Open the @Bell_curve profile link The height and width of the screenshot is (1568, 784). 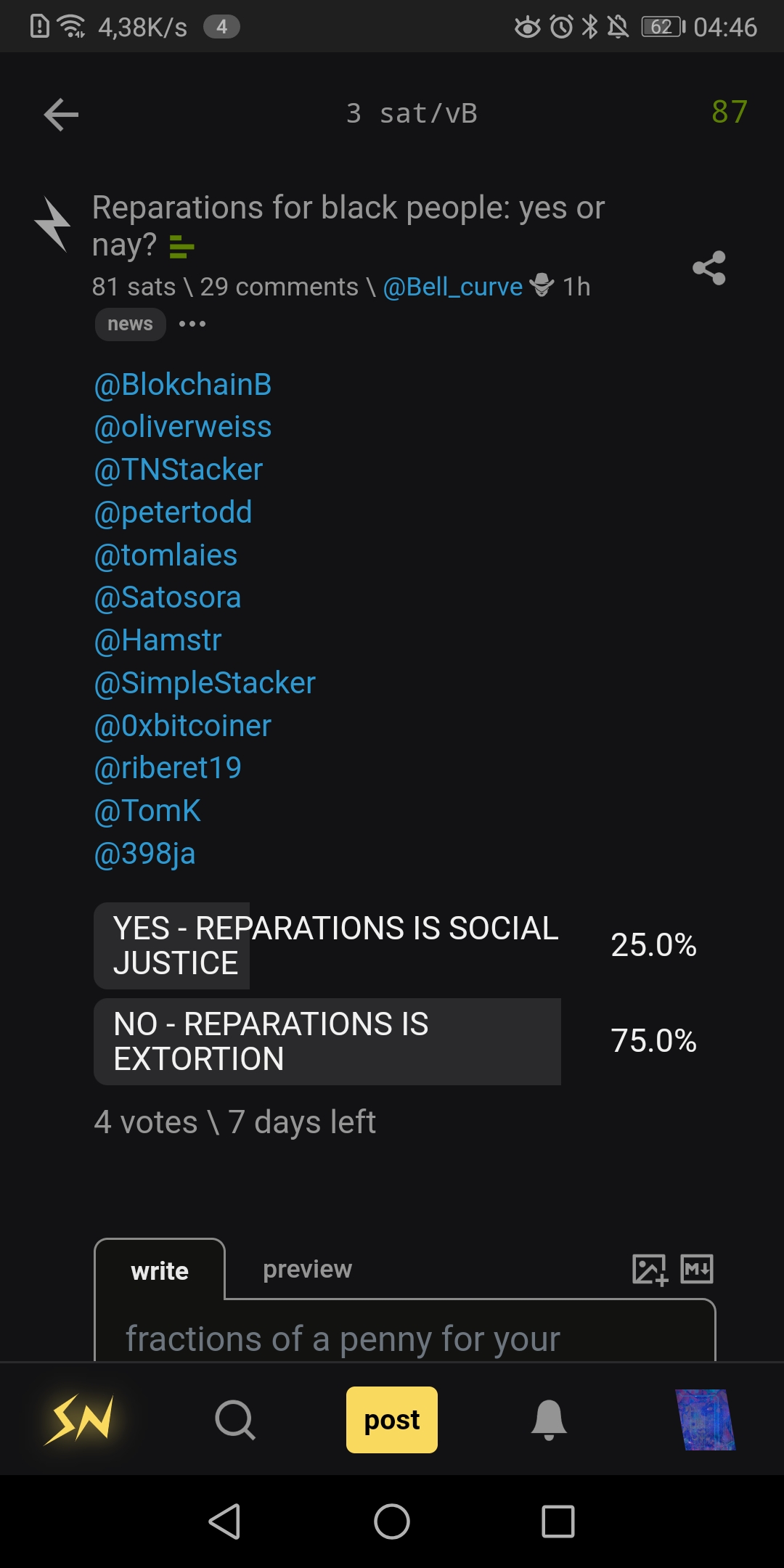click(452, 287)
